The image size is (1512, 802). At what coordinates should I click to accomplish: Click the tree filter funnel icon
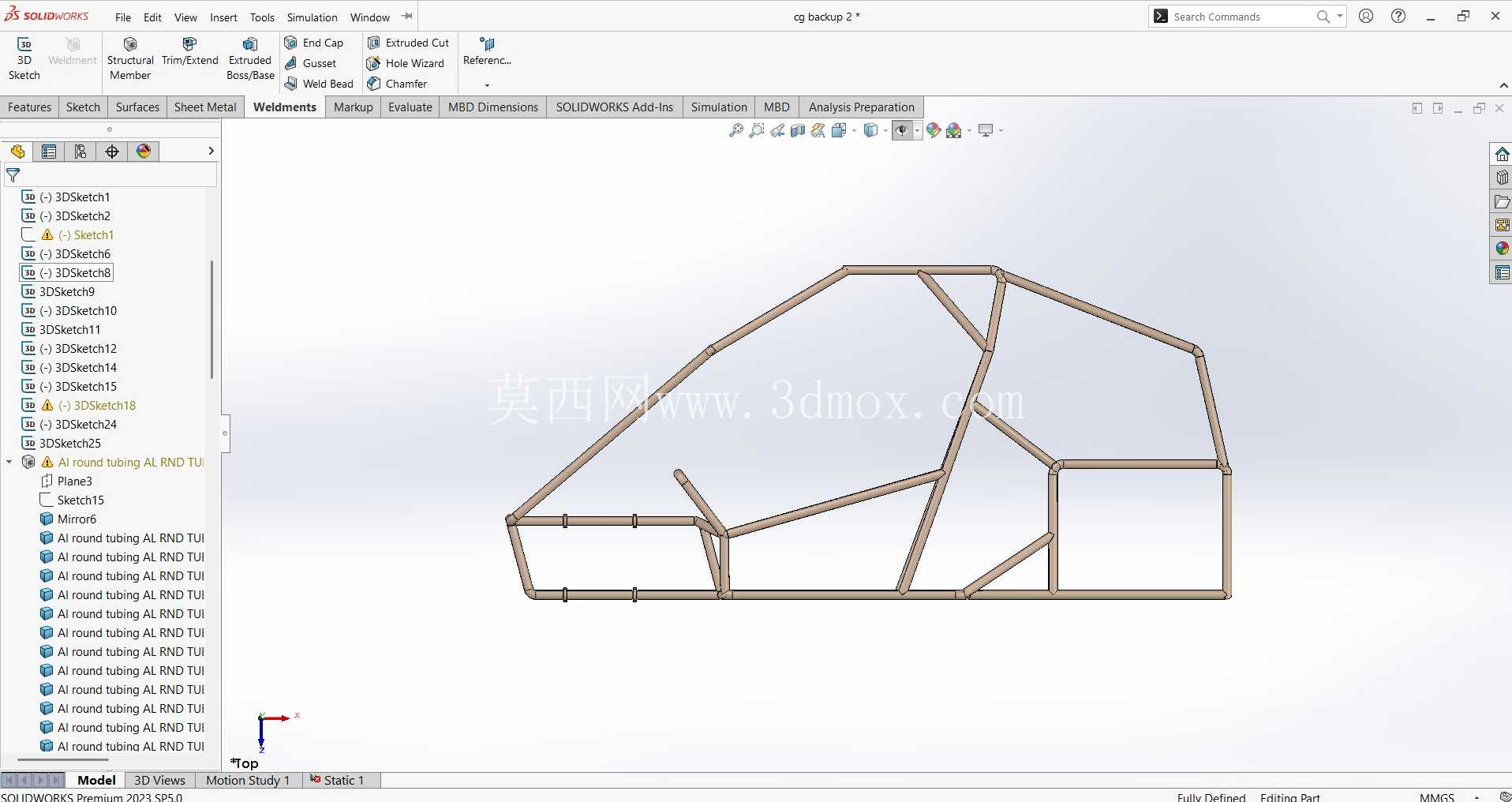coord(13,175)
